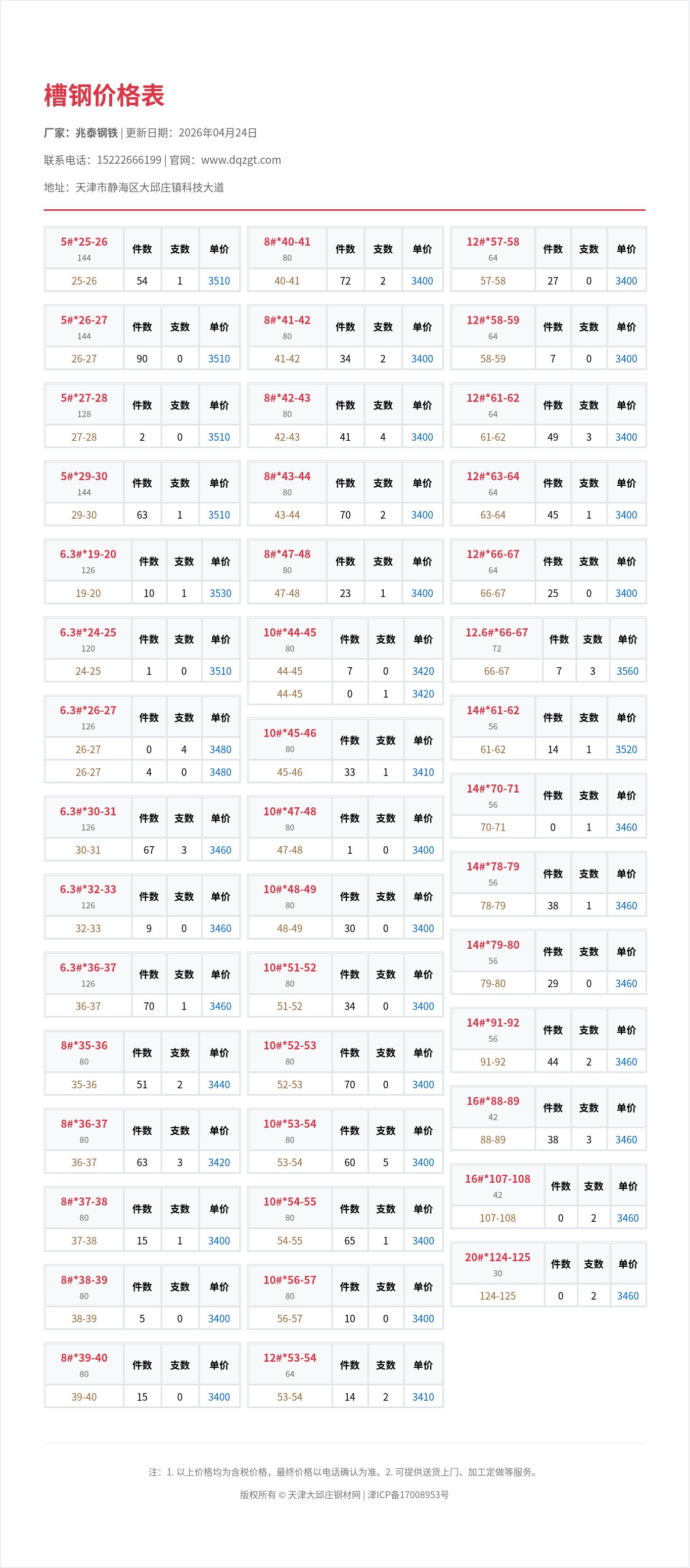Viewport: 690px width, 1568px height.
Task: Click the 津ICP备17008953号 footer text
Action: click(x=408, y=1495)
